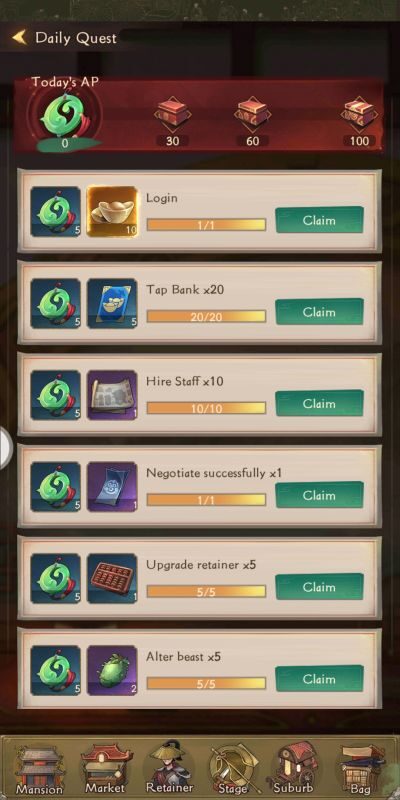Open the 60 AP reward chest
This screenshot has height=800, width=400.
coord(253,113)
